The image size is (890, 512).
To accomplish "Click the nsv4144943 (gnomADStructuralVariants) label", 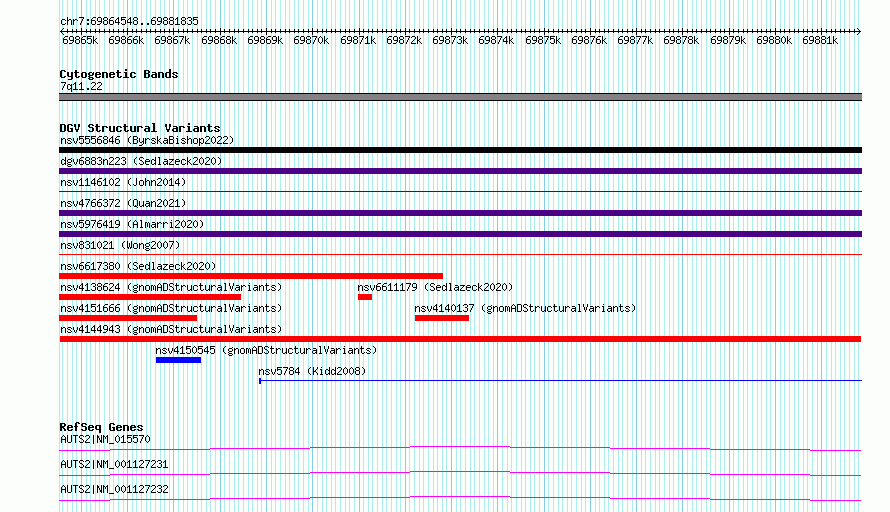I will coord(171,329).
